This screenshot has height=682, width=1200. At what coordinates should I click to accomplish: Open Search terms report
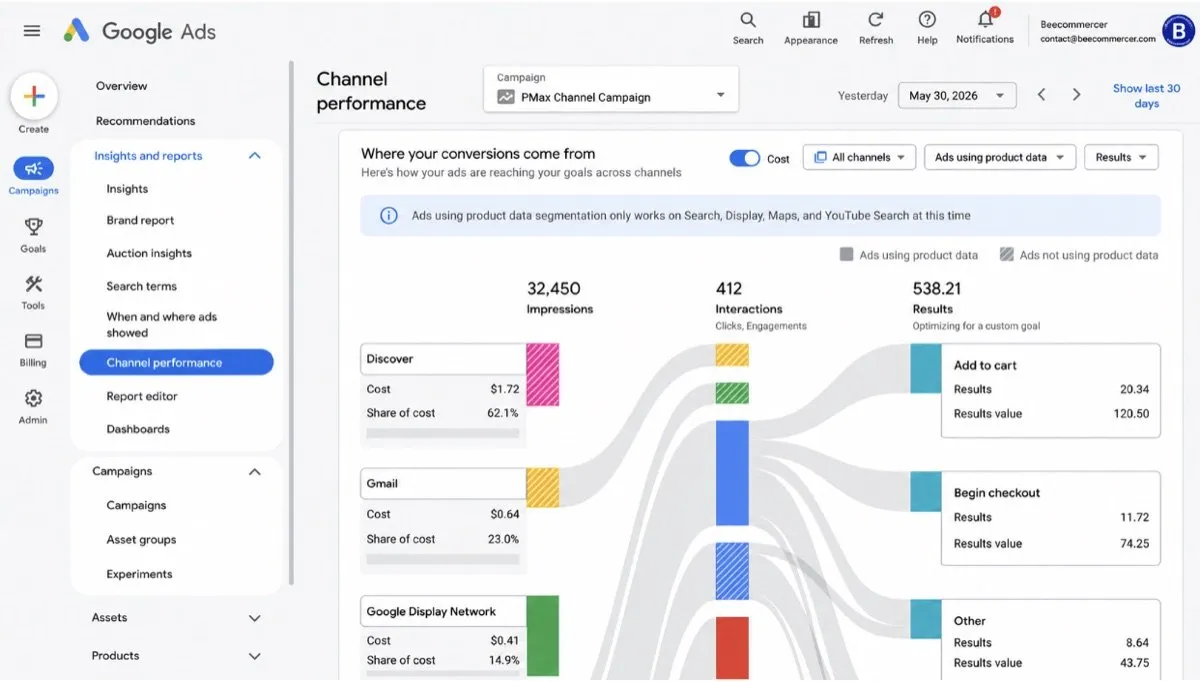pos(141,287)
